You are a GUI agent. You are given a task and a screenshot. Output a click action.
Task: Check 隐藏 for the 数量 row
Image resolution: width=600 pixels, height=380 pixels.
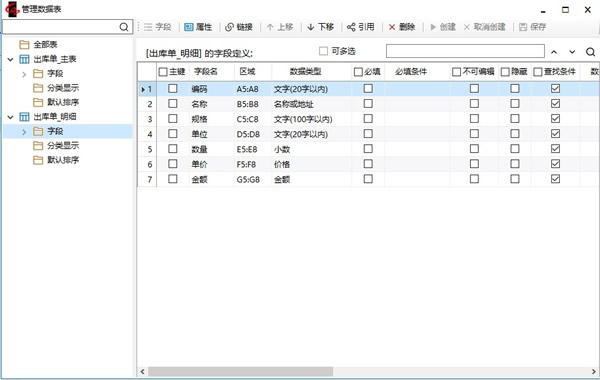[515, 148]
